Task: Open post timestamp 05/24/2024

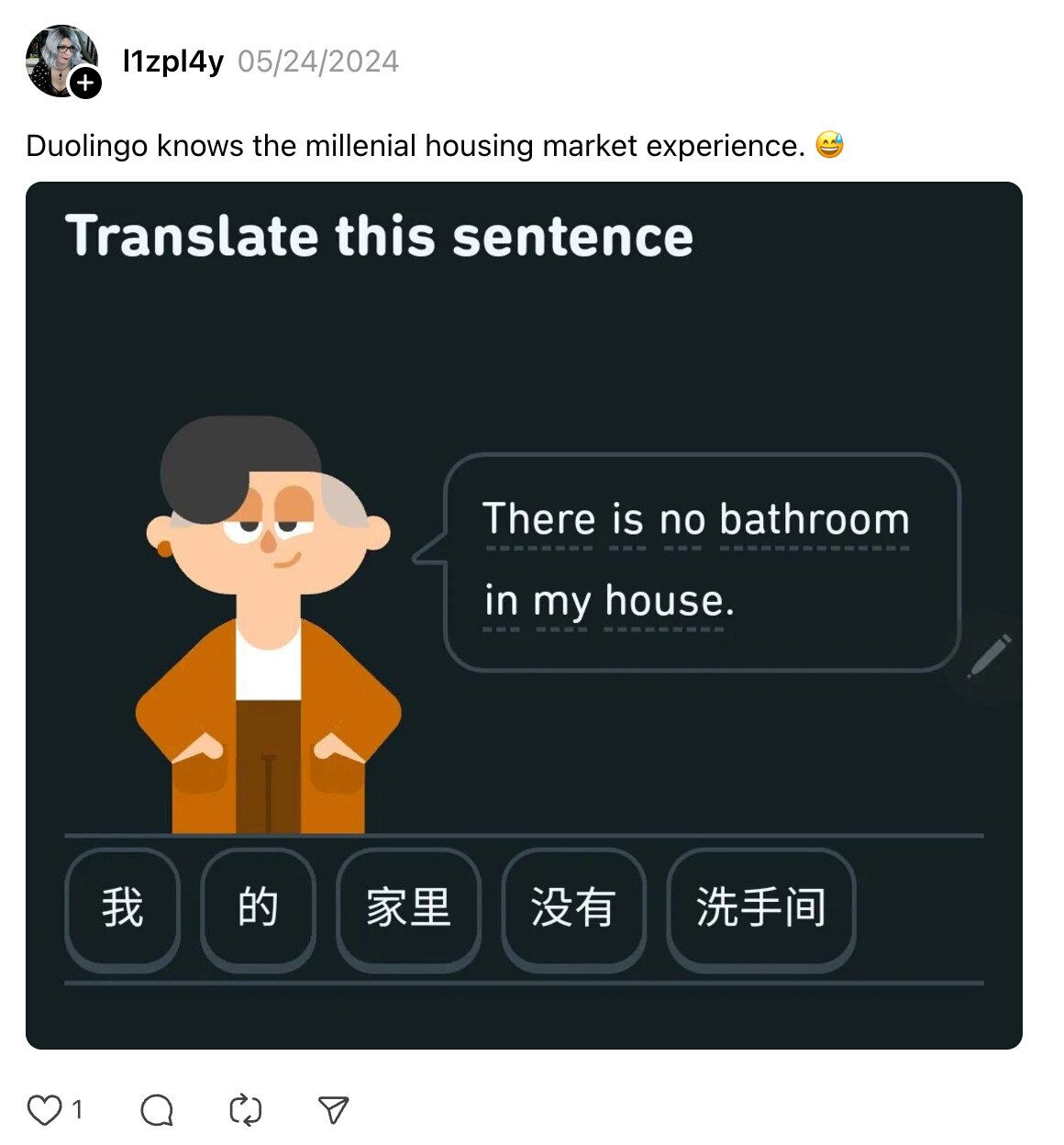Action: [x=318, y=61]
